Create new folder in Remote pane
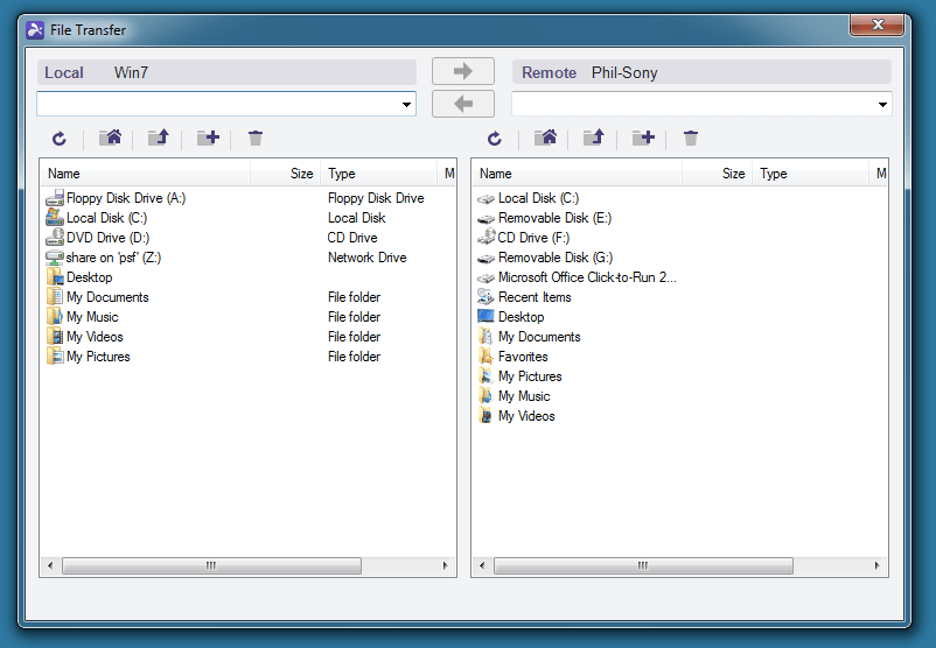936x648 pixels. pyautogui.click(x=642, y=138)
